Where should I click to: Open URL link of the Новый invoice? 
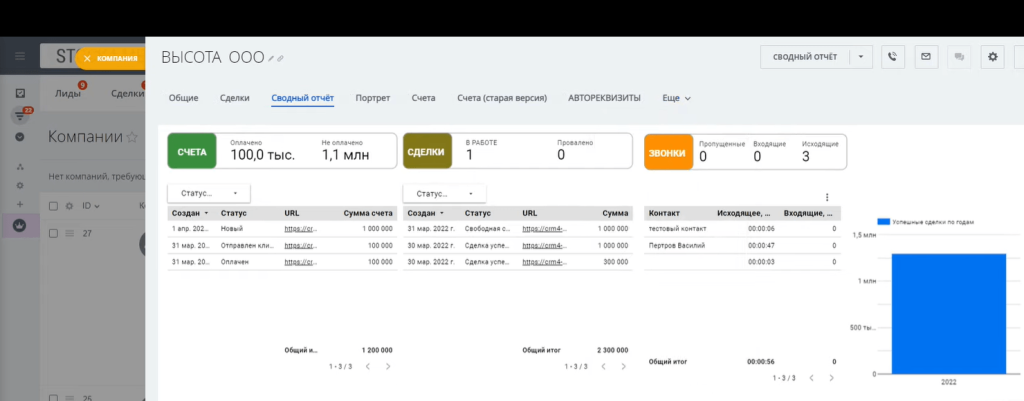coord(300,229)
